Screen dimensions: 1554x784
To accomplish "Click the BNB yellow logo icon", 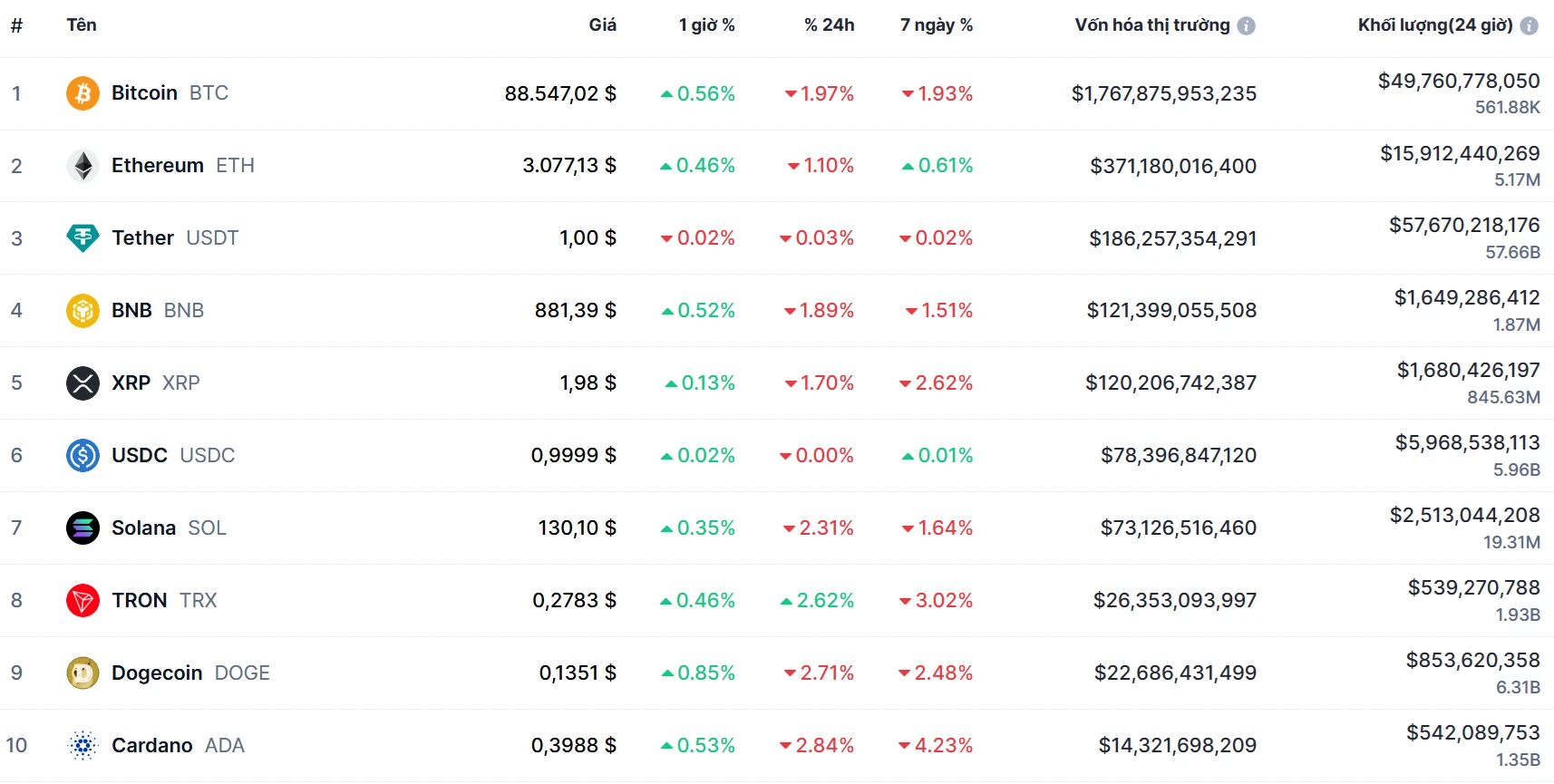I will tap(83, 311).
